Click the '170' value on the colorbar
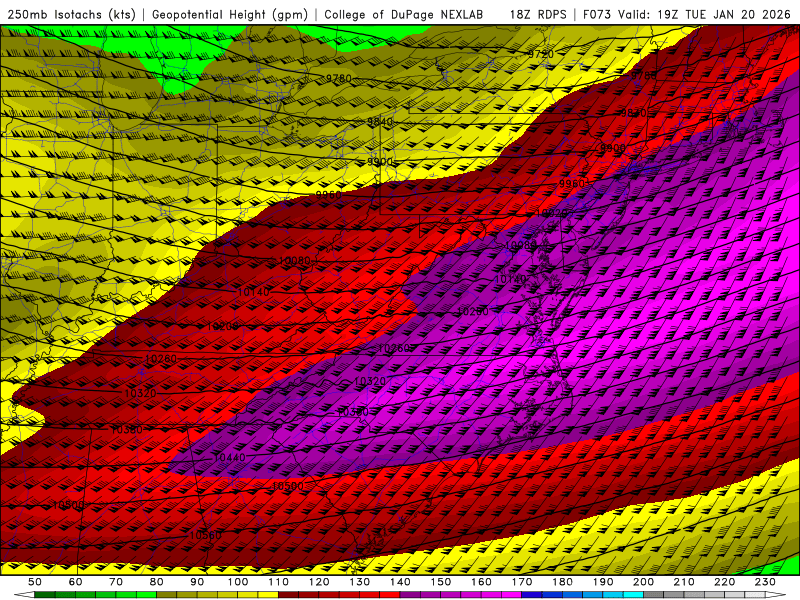Image resolution: width=800 pixels, height=600 pixels. 522,582
